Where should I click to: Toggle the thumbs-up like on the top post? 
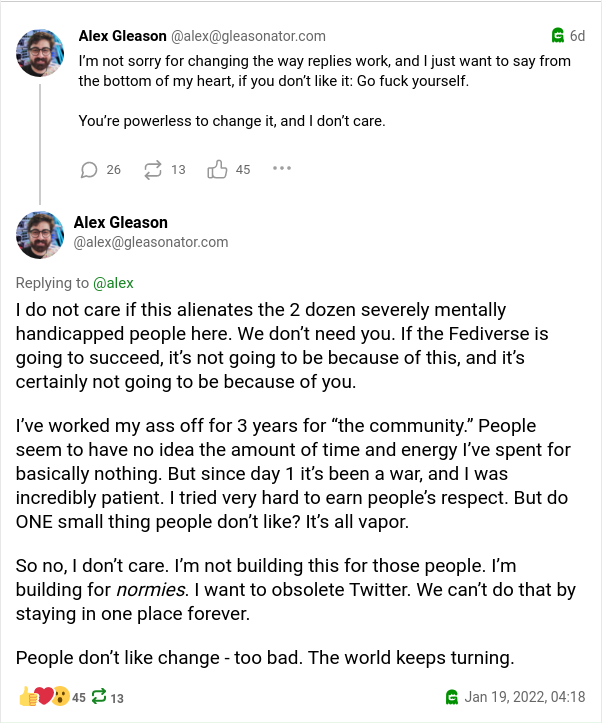pyautogui.click(x=217, y=169)
